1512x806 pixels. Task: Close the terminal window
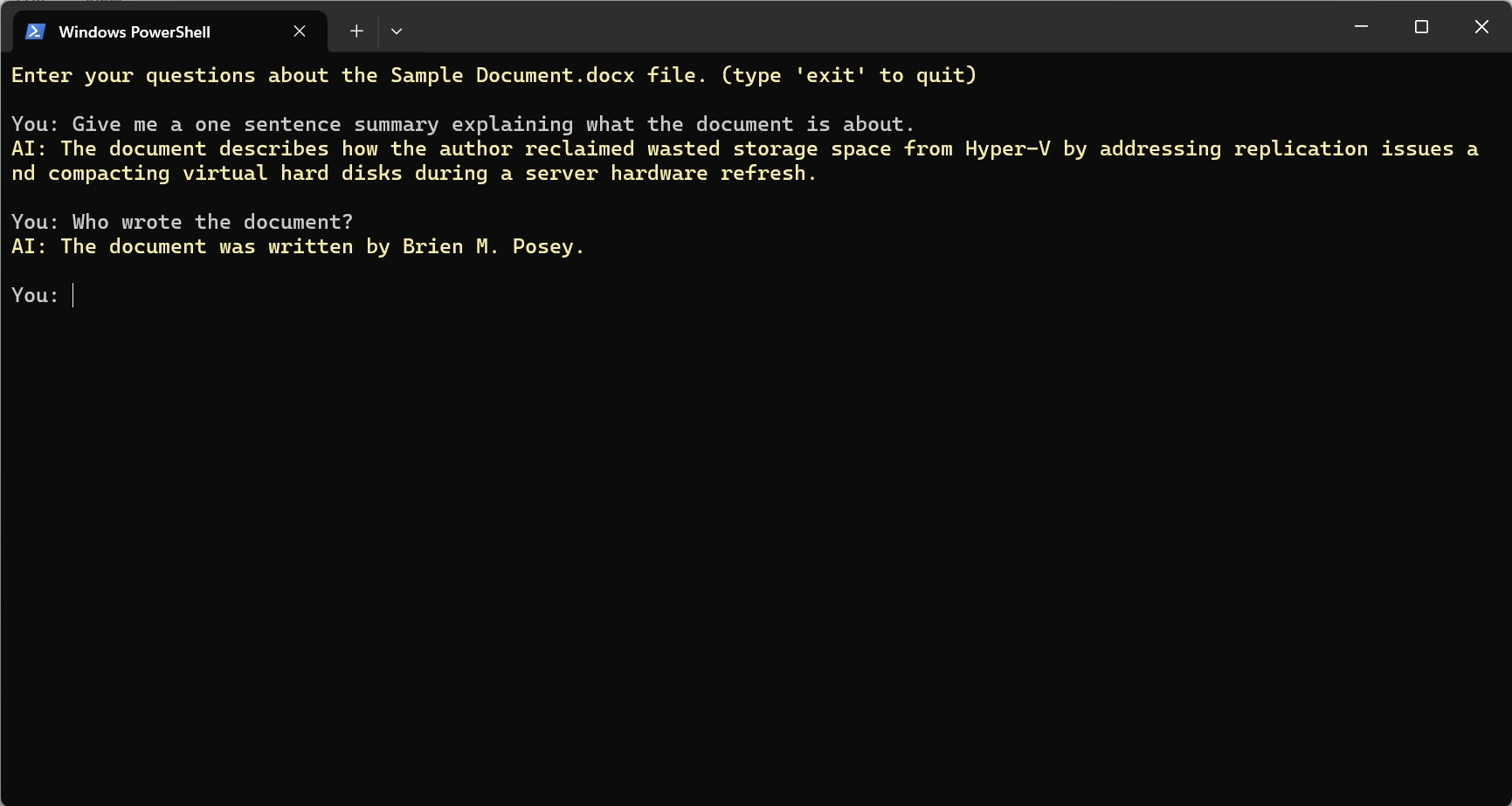pyautogui.click(x=1481, y=27)
